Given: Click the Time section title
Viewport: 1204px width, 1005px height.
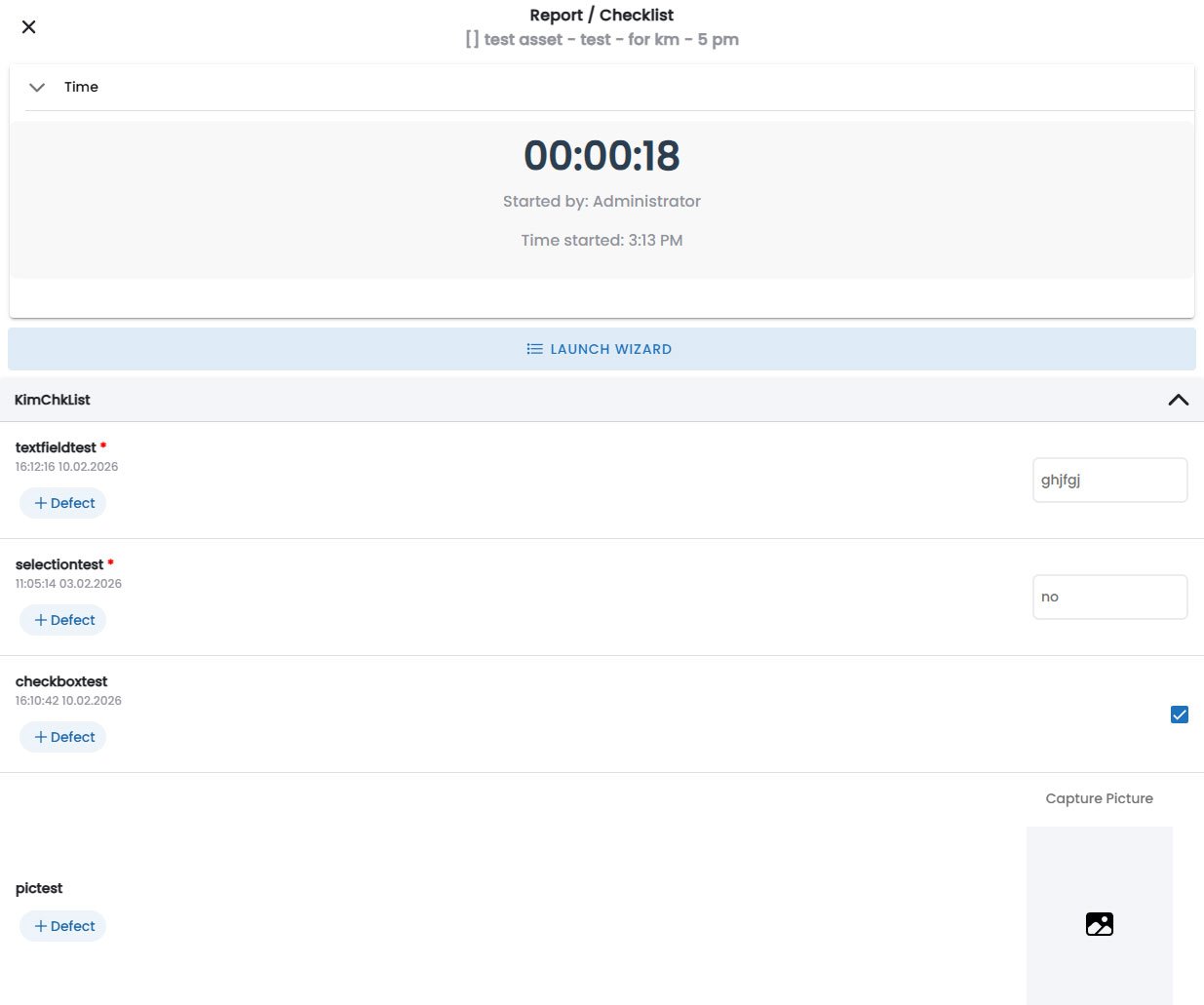Looking at the screenshot, I should click(x=81, y=87).
